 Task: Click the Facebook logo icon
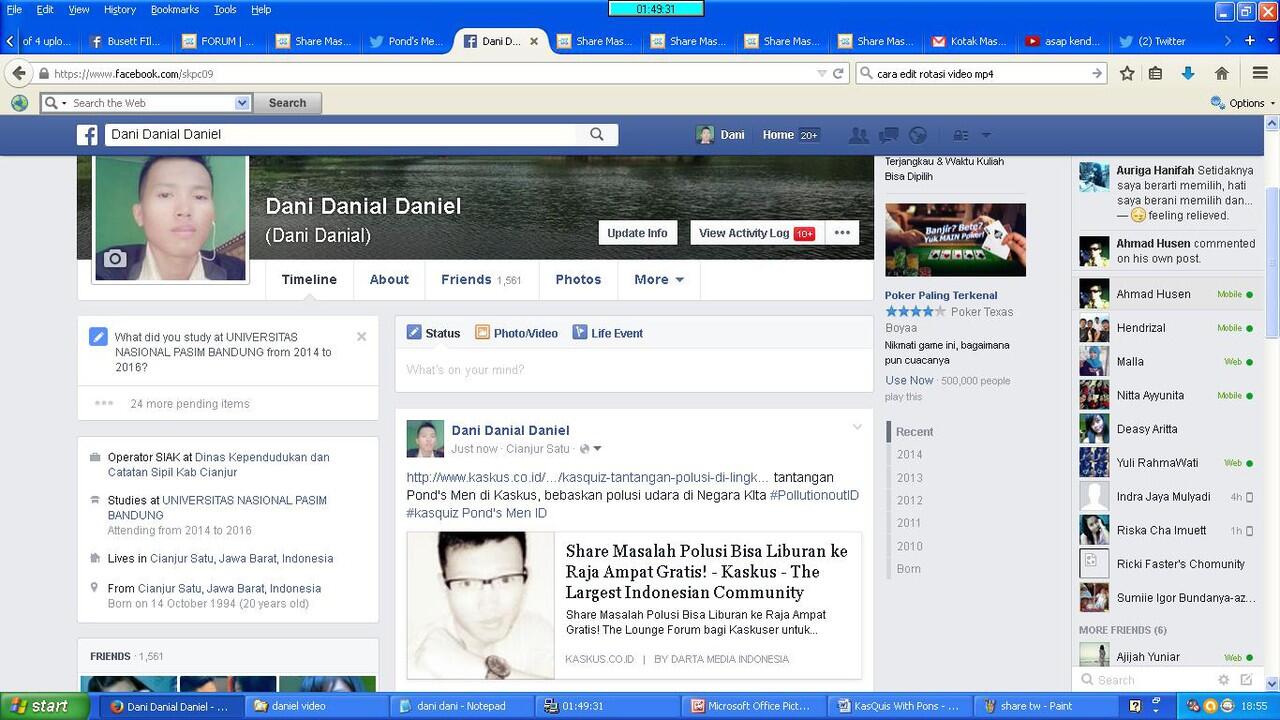click(x=88, y=135)
